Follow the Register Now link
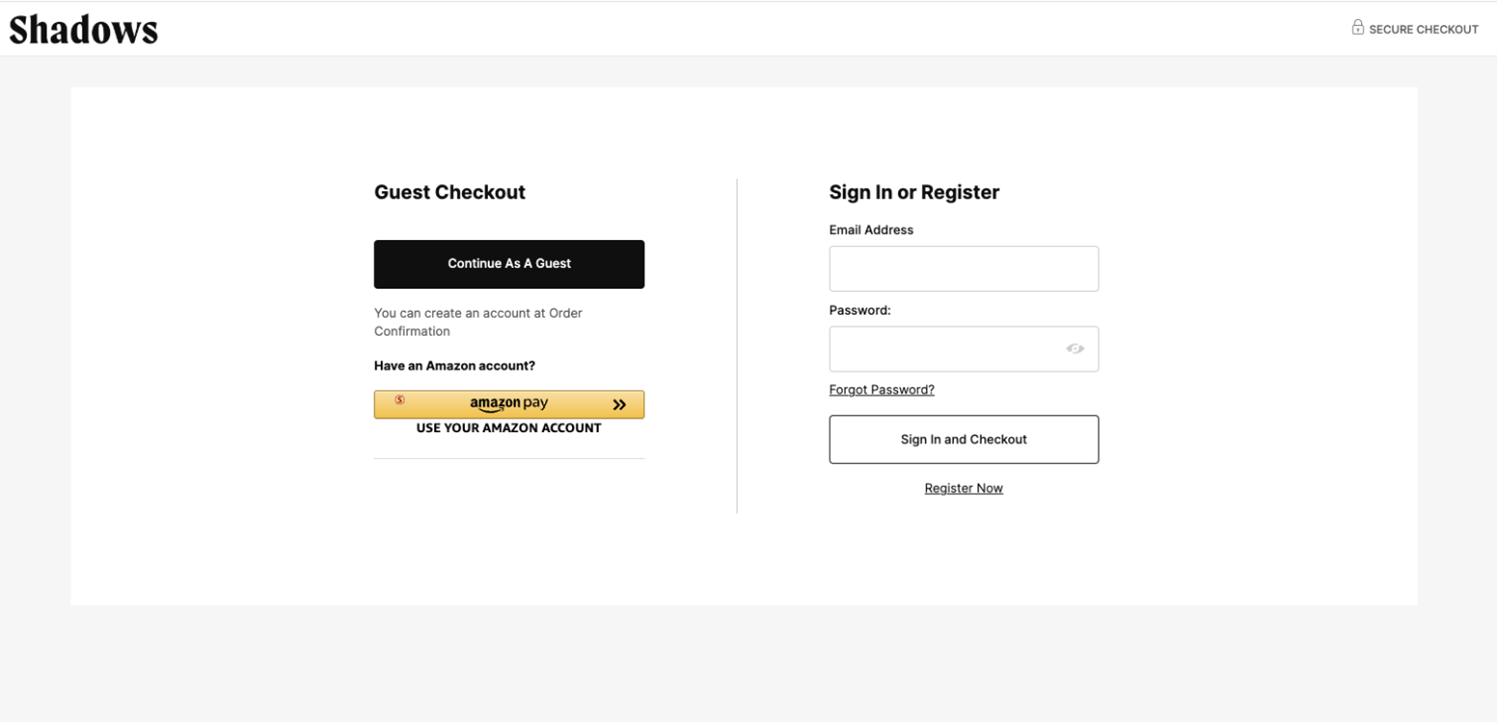The image size is (1497, 722). (x=964, y=488)
